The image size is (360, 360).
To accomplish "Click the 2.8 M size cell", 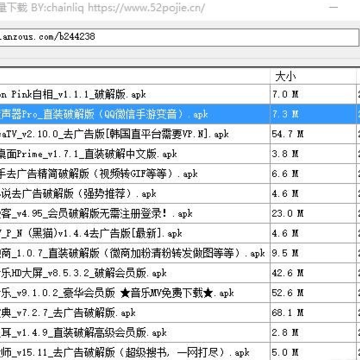I will [313, 333].
